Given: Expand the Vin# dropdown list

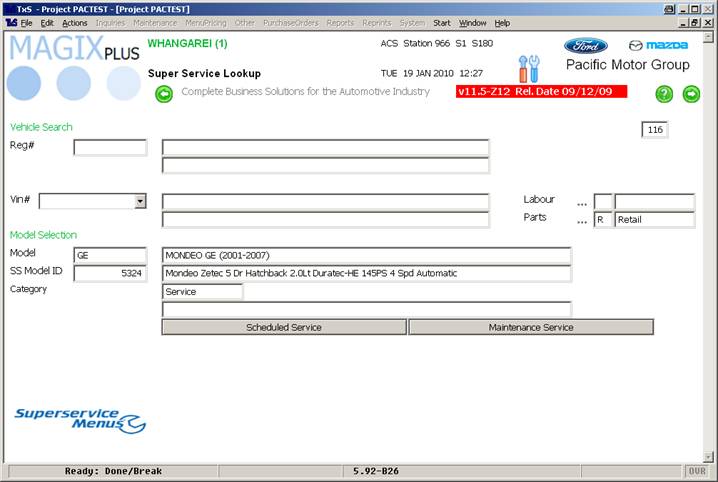Looking at the screenshot, I should tap(140, 201).
